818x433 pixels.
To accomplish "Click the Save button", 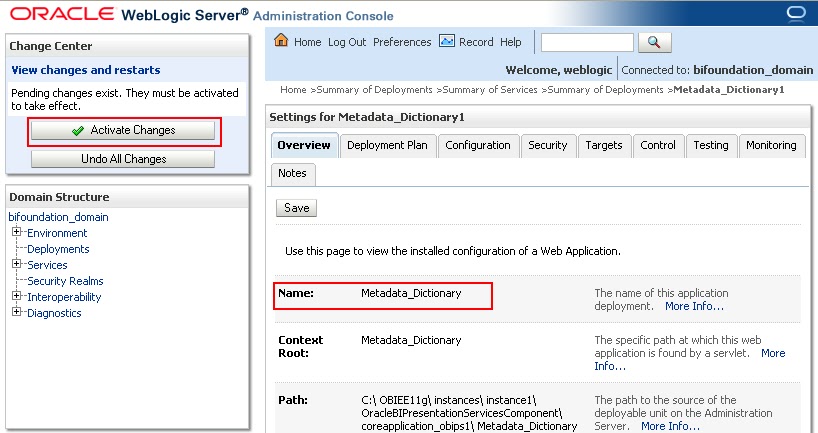I will [296, 208].
